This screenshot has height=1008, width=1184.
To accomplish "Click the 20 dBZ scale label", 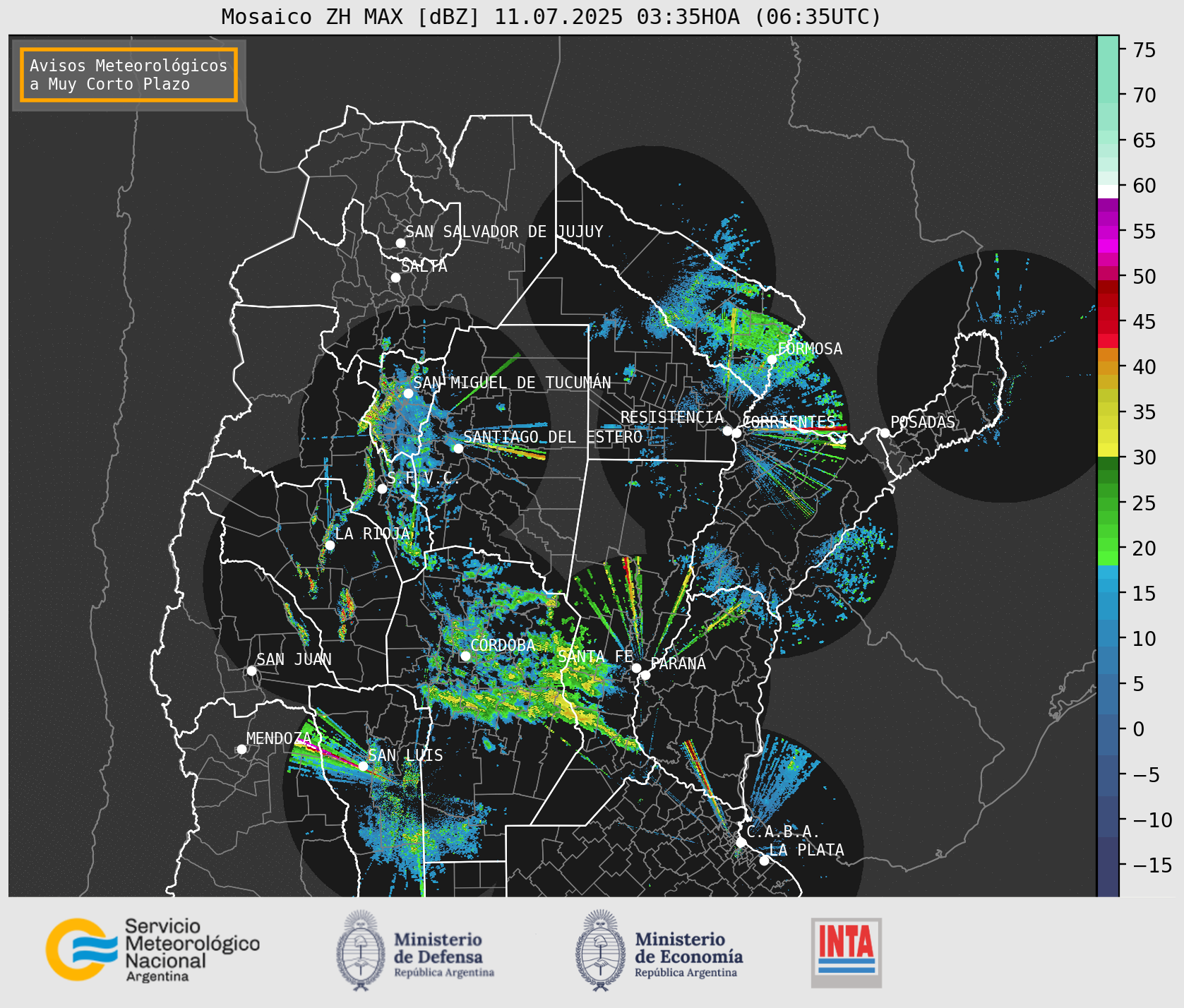I will (1144, 548).
